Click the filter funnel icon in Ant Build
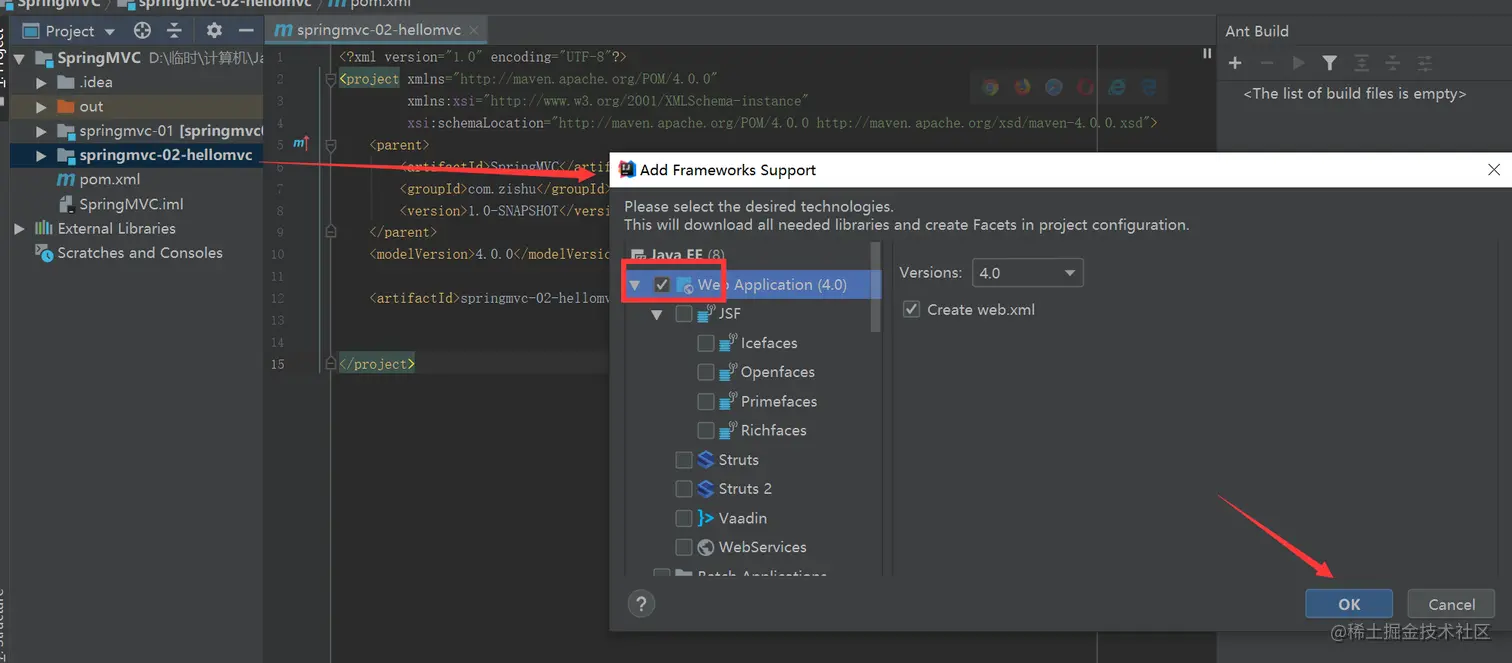This screenshot has height=663, width=1512. pos(1329,63)
